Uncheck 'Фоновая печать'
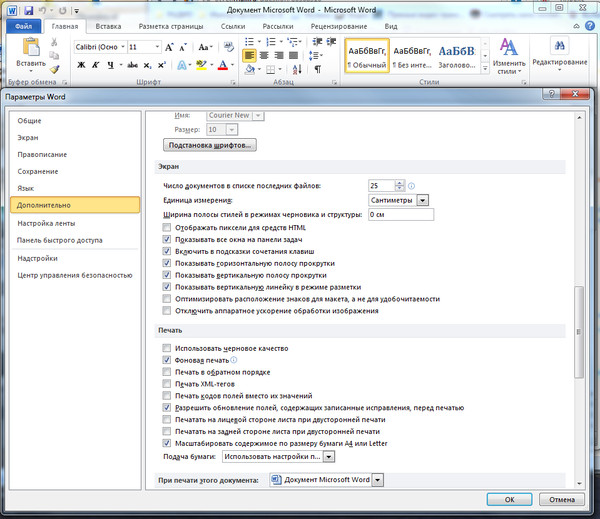600x519 pixels. (166, 360)
